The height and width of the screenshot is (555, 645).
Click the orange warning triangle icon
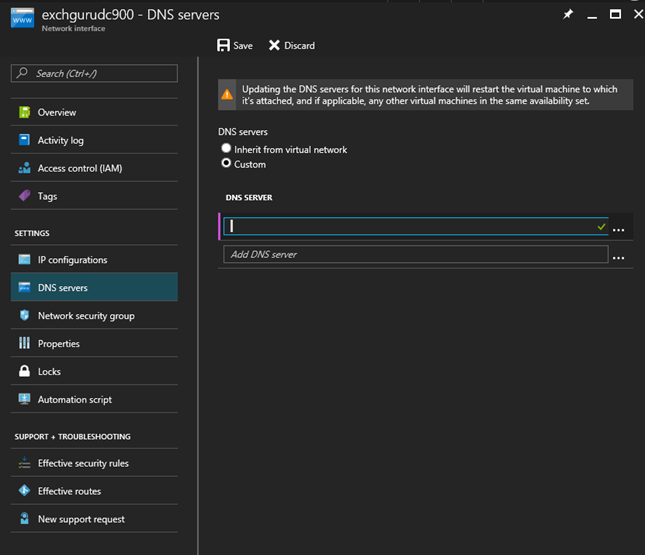coord(227,95)
